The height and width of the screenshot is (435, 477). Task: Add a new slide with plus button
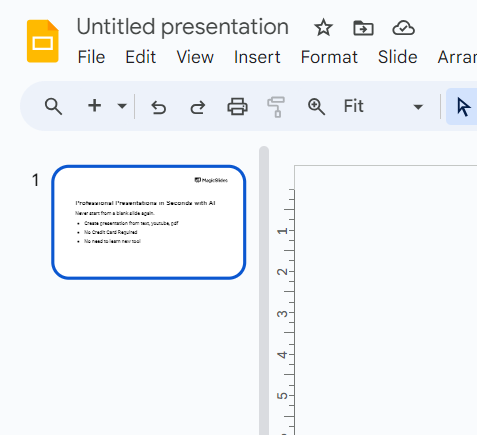pos(95,106)
